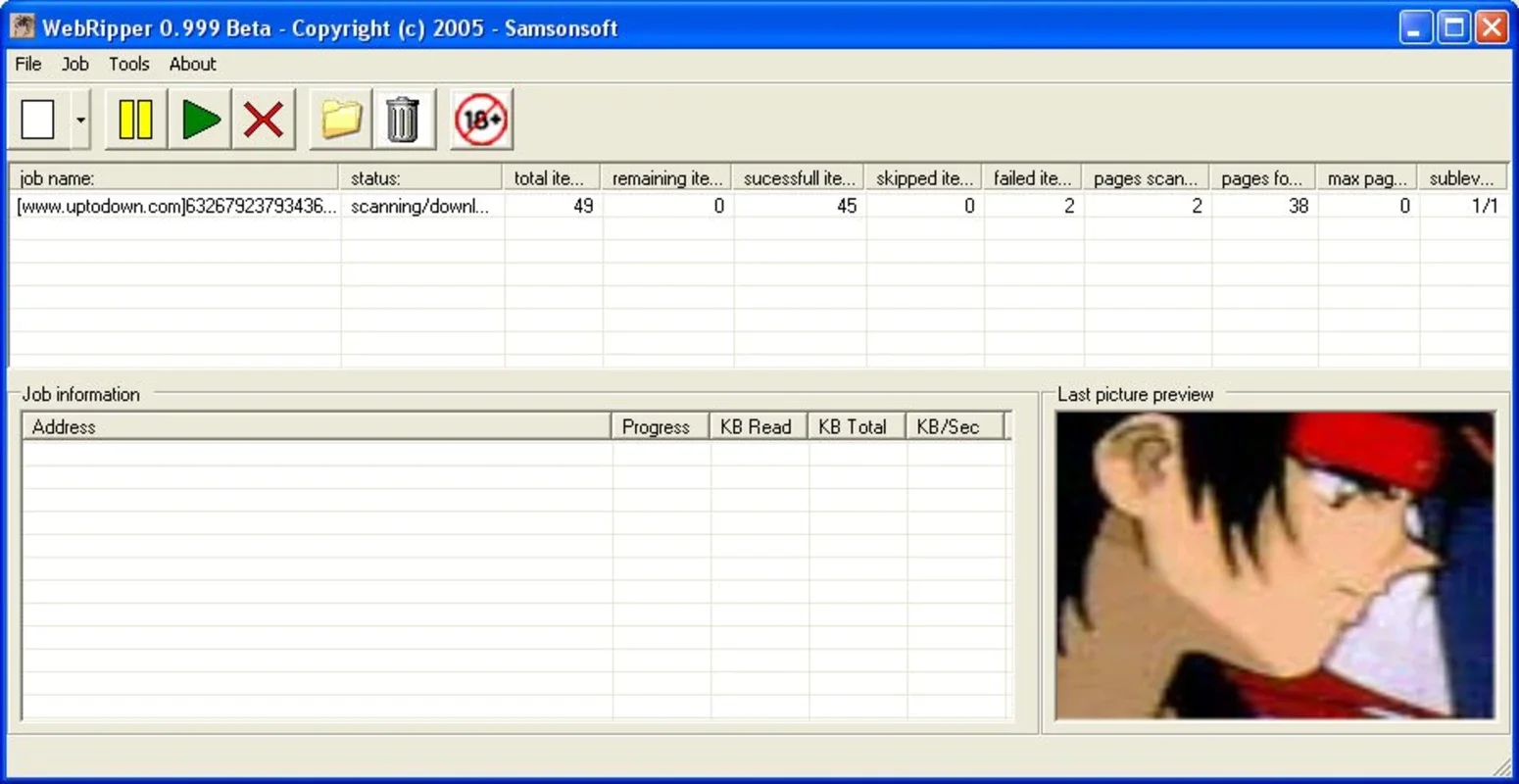Open the About menu
Image resolution: width=1519 pixels, height=784 pixels.
(192, 64)
